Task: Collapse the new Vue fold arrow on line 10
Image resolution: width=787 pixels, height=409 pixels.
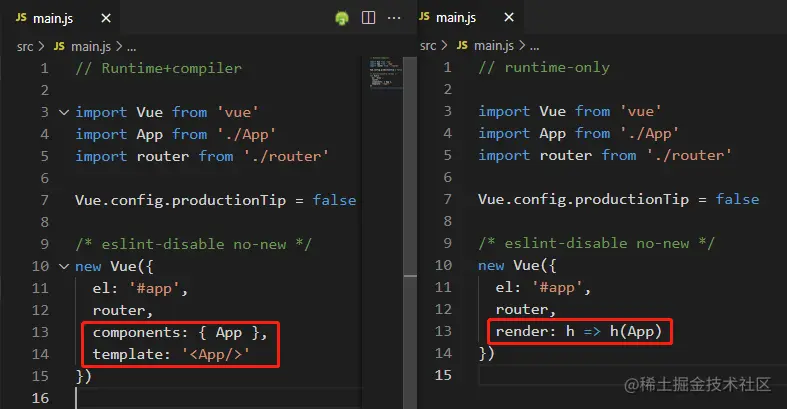Action: pyautogui.click(x=64, y=266)
